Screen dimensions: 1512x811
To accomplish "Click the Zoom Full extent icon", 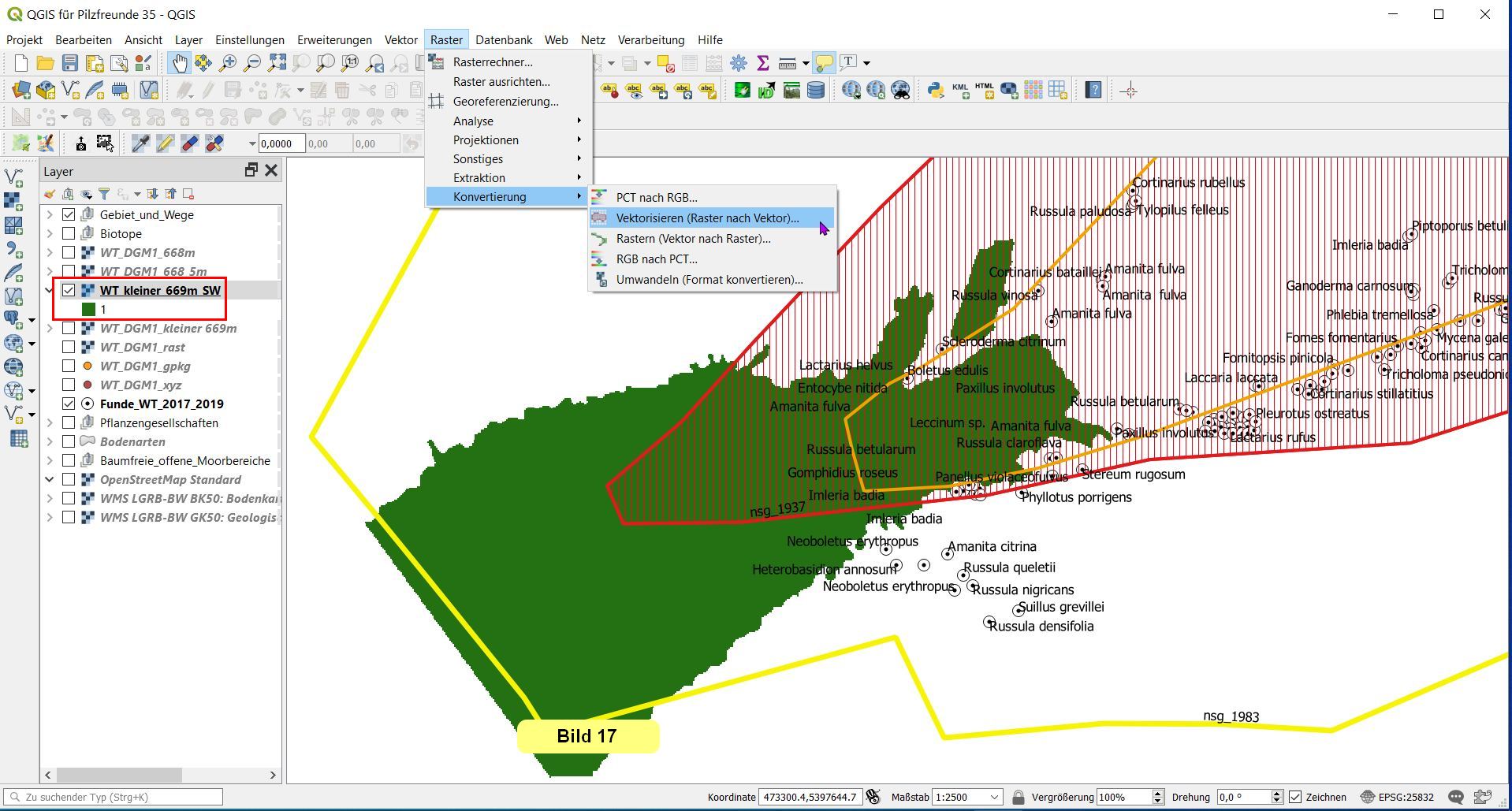I will [277, 63].
